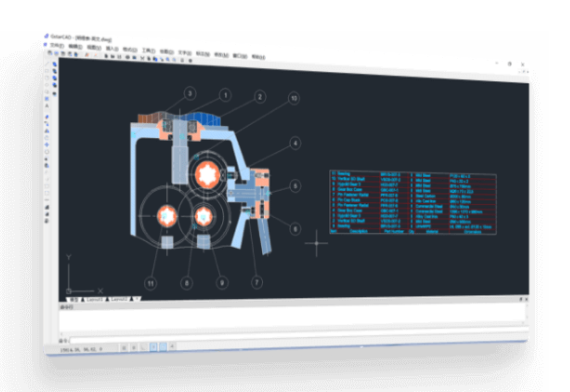The width and height of the screenshot is (570, 392).
Task: Click the Erase tool with the red-blue icon
Action: (47, 117)
